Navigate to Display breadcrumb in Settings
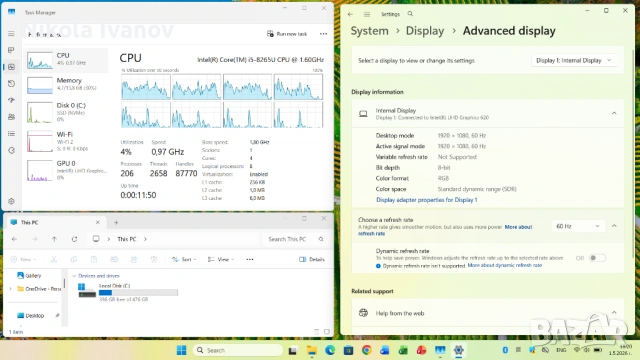Screen dimensions: 640x360 click(x=425, y=31)
